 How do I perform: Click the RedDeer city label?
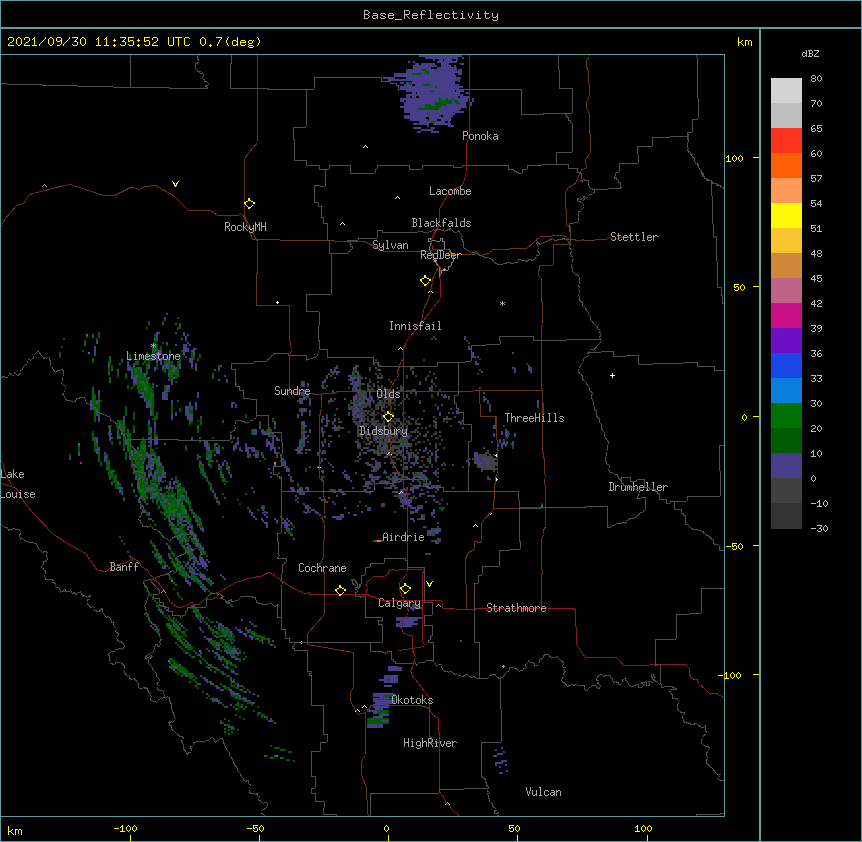click(440, 255)
